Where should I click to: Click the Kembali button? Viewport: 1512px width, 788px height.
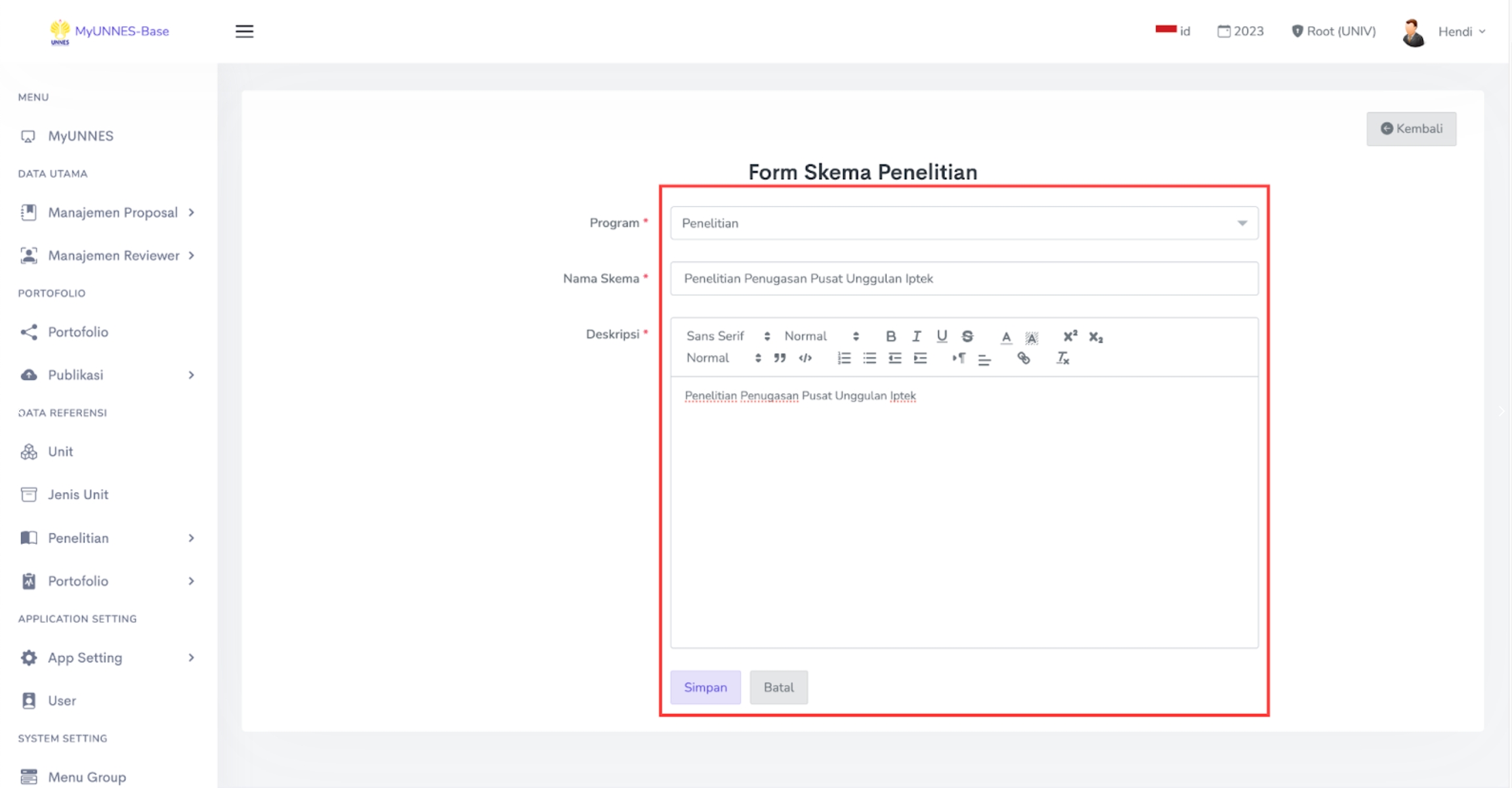pyautogui.click(x=1411, y=129)
